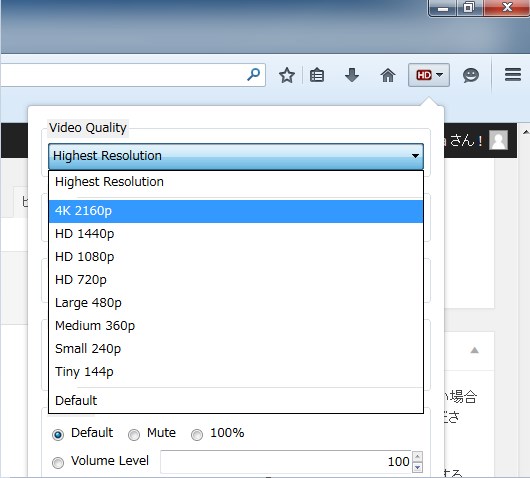The width and height of the screenshot is (530, 478).
Task: Go to the home page icon
Action: 388,75
